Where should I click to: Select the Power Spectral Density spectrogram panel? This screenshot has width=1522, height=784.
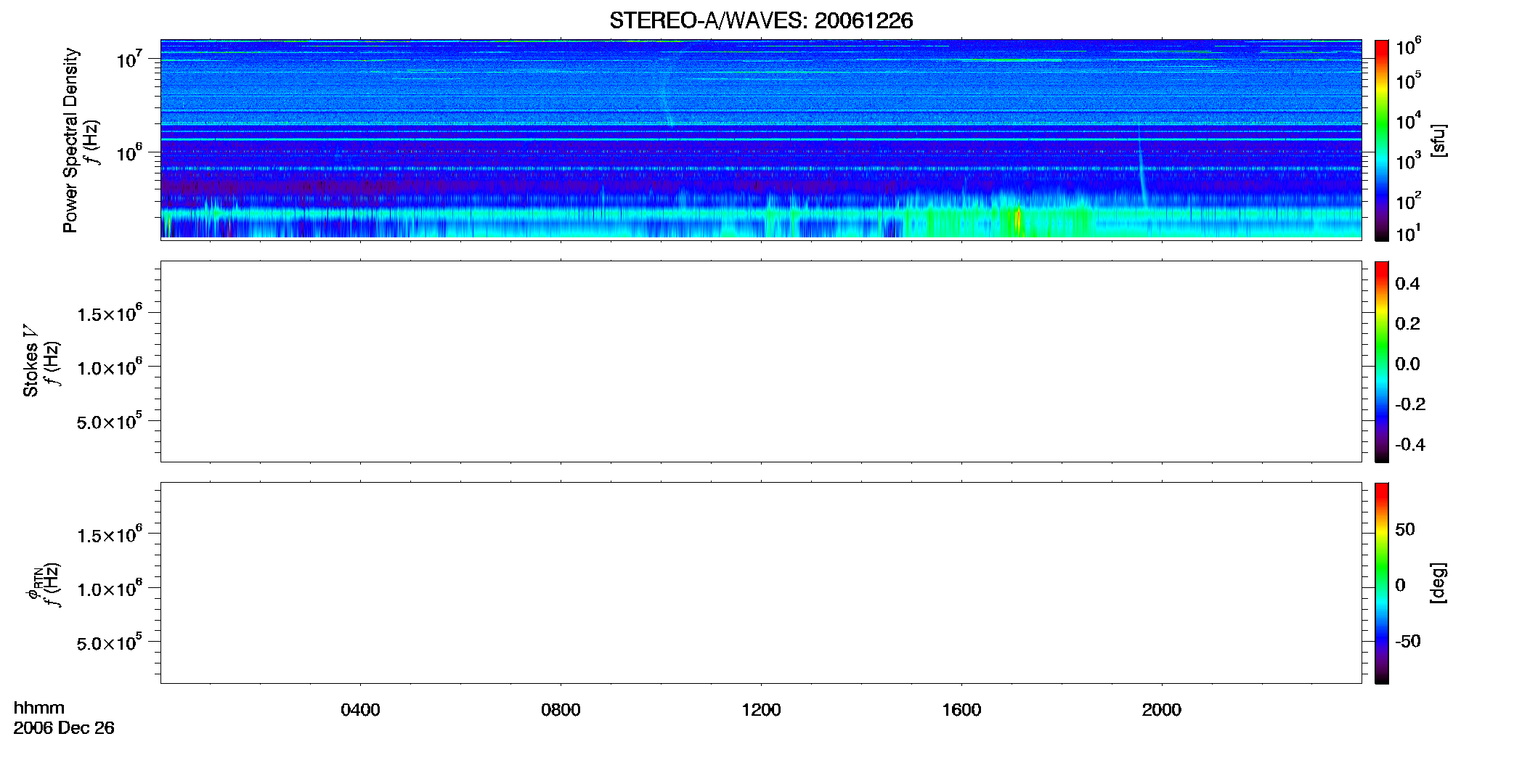coord(761,139)
